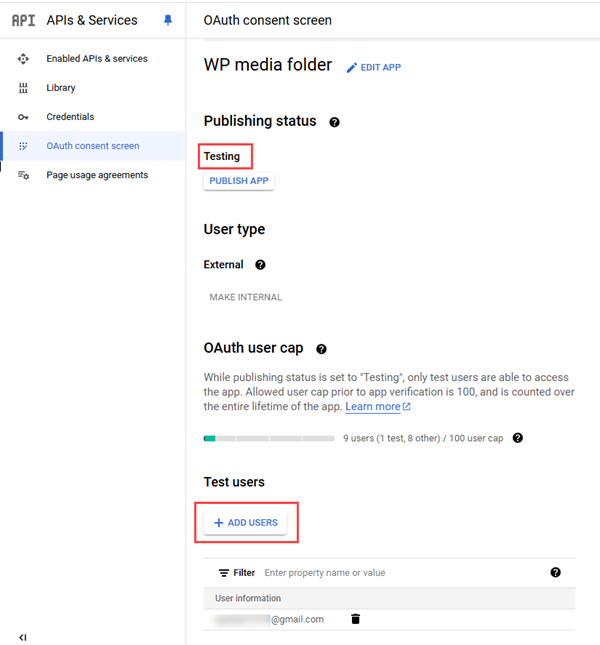Click EDIT APP next to WP media folder
600x645 pixels.
pos(373,67)
